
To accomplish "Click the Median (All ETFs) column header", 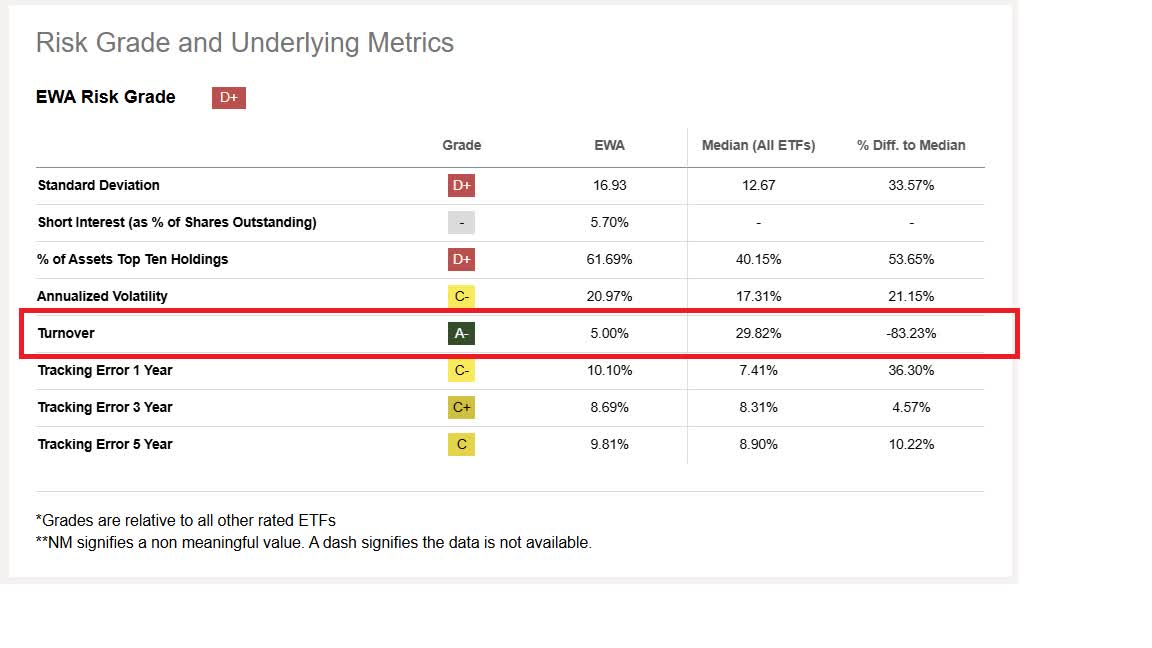I will click(758, 145).
